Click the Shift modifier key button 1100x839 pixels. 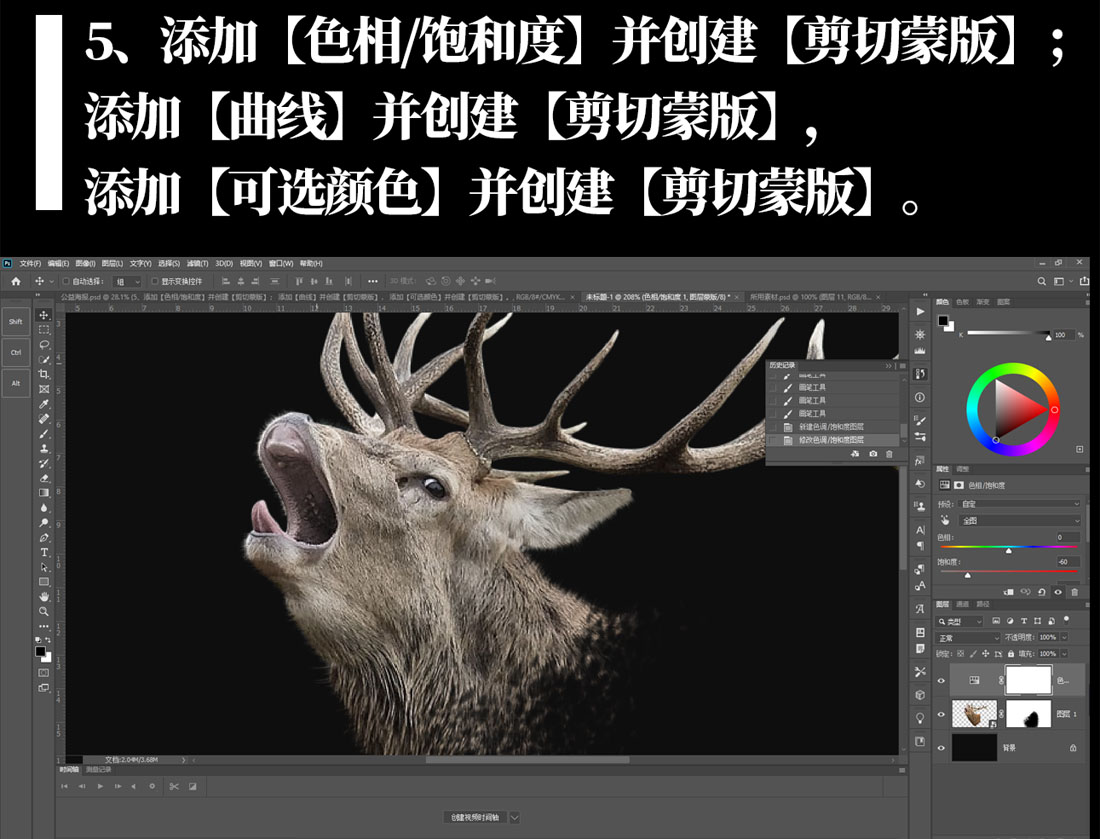point(15,321)
